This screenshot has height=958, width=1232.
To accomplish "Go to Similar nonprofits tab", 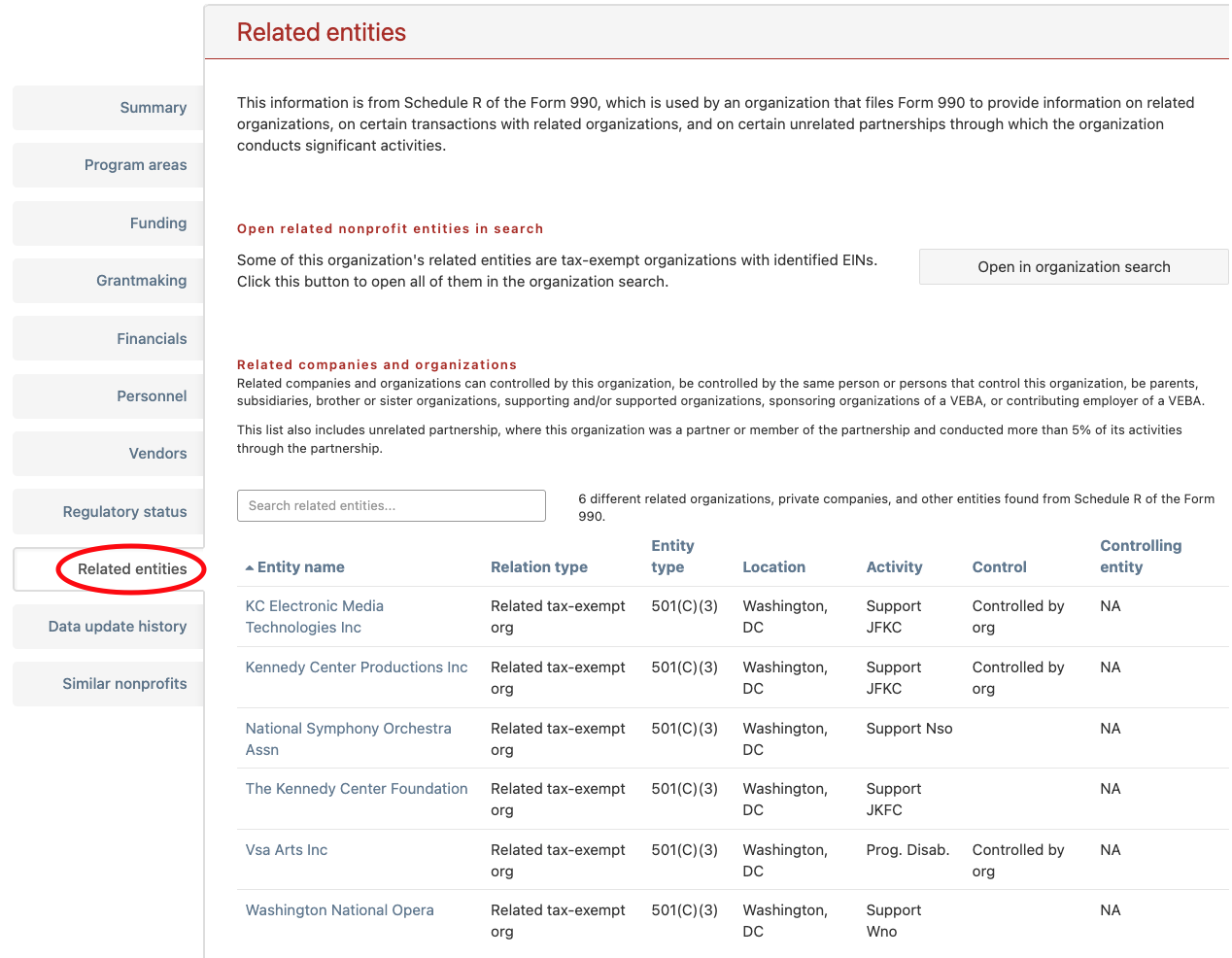I will click(x=109, y=684).
